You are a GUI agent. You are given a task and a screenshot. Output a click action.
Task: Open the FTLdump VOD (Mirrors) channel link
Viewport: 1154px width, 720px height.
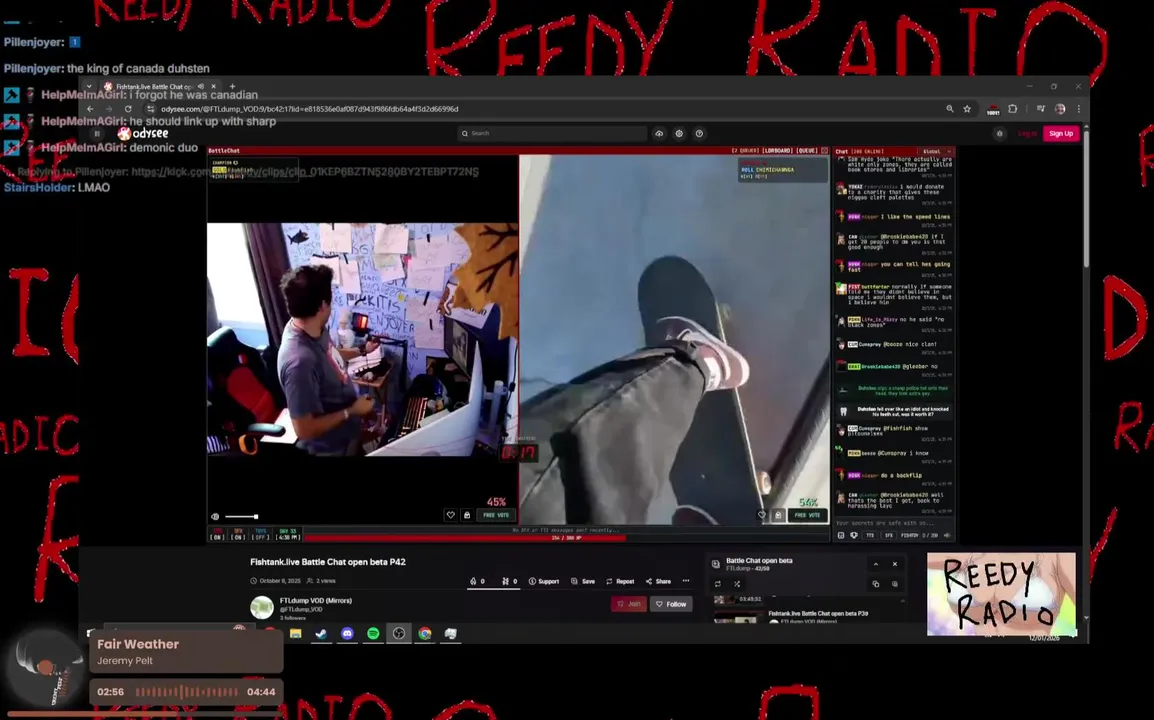click(316, 601)
